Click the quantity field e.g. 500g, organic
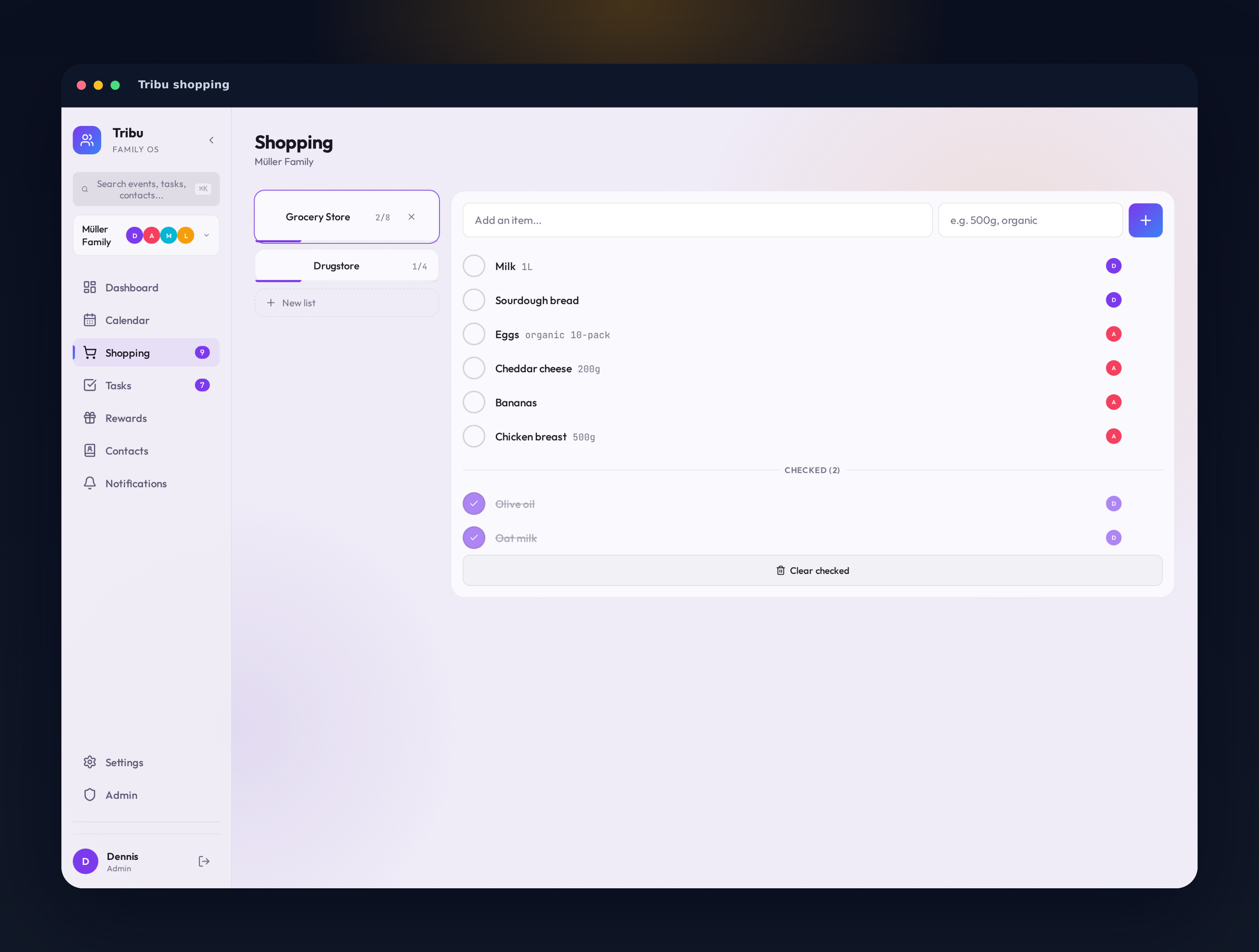 1030,220
